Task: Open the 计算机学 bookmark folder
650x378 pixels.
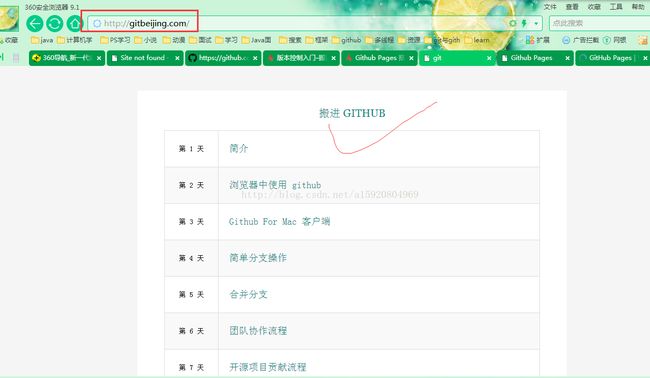Action: click(x=75, y=40)
